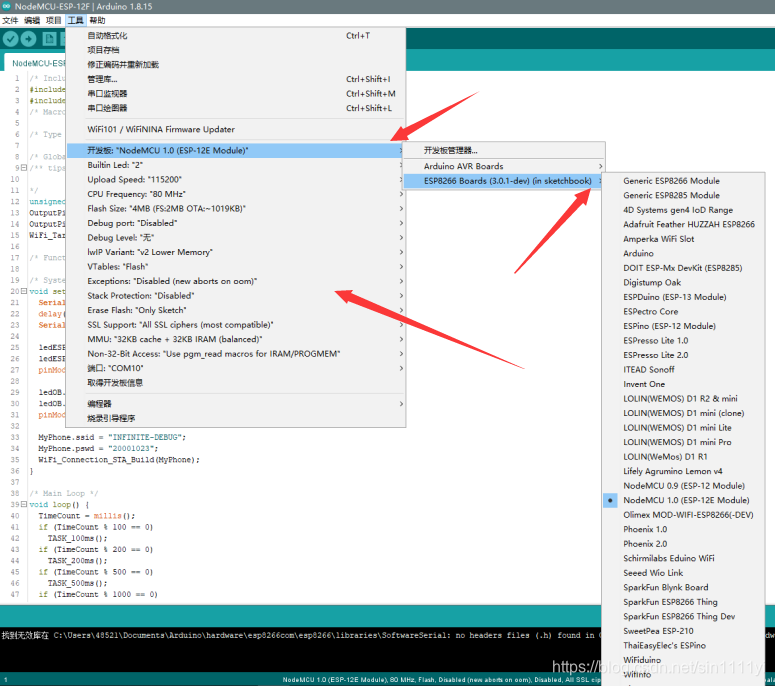Expand the Erase Flash "Only Sketch" submenu
This screenshot has width=775, height=686.
point(236,310)
